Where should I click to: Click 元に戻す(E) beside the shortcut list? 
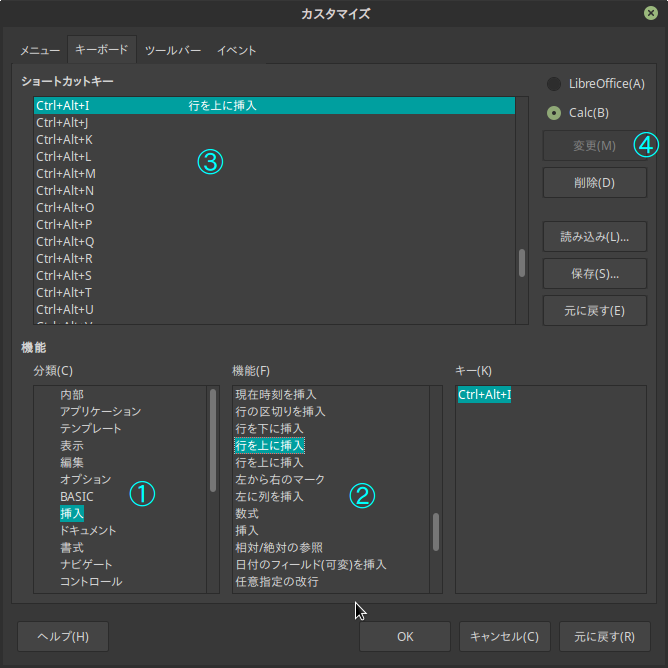[x=594, y=310]
